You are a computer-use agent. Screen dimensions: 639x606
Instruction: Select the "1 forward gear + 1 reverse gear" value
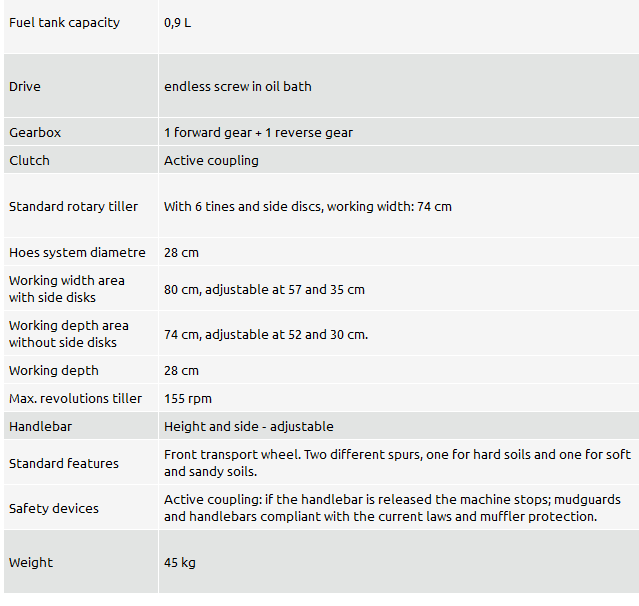(x=258, y=133)
